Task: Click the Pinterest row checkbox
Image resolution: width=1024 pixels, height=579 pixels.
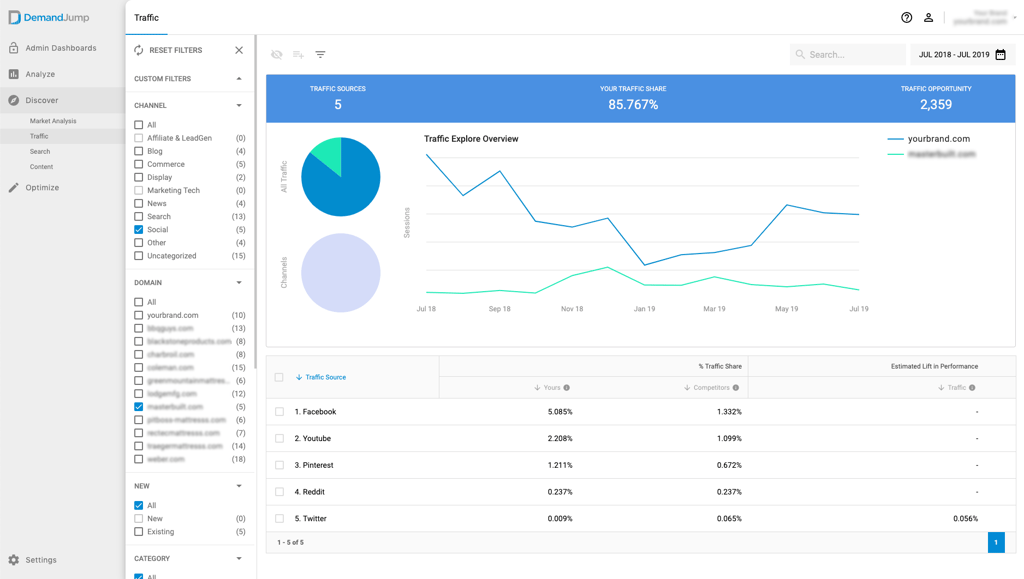Action: tap(280, 465)
